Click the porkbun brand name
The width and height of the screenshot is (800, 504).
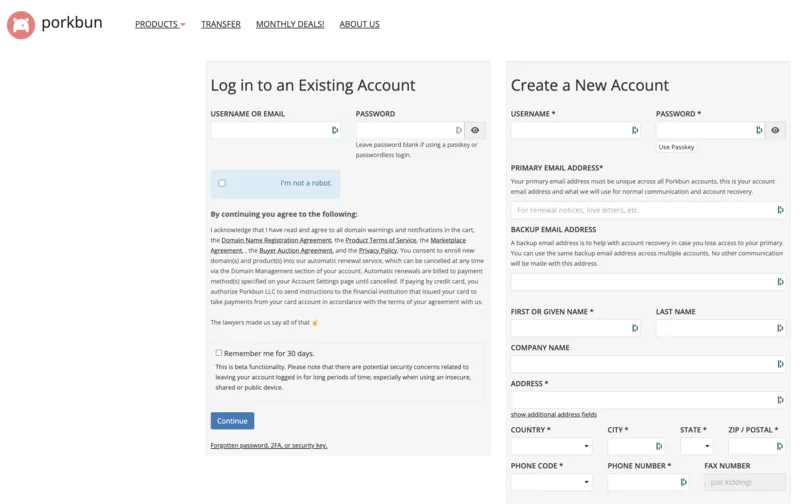point(72,23)
